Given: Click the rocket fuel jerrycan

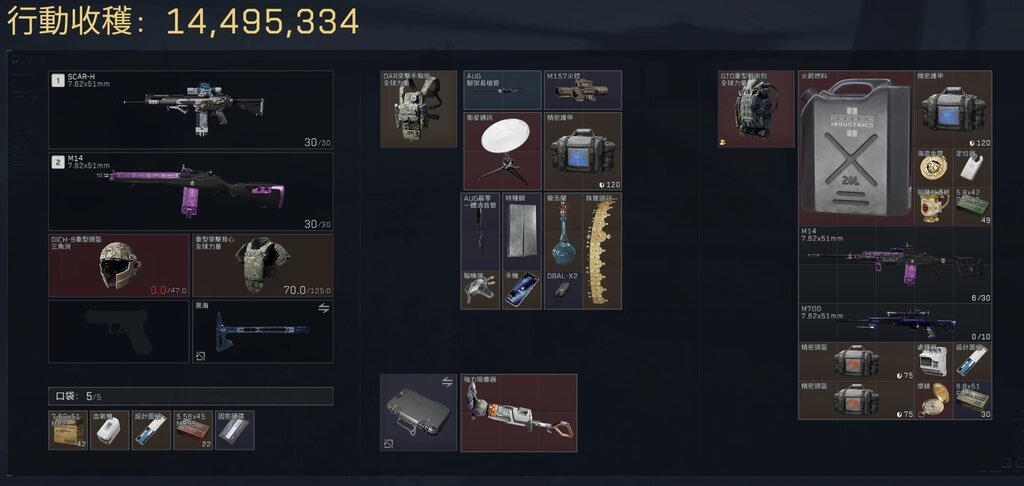Looking at the screenshot, I should point(856,148).
